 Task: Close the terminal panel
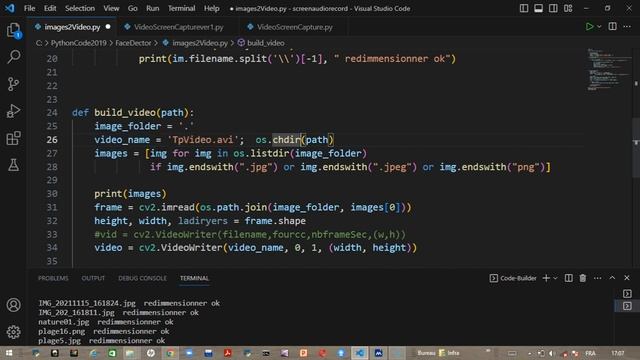pyautogui.click(x=627, y=278)
